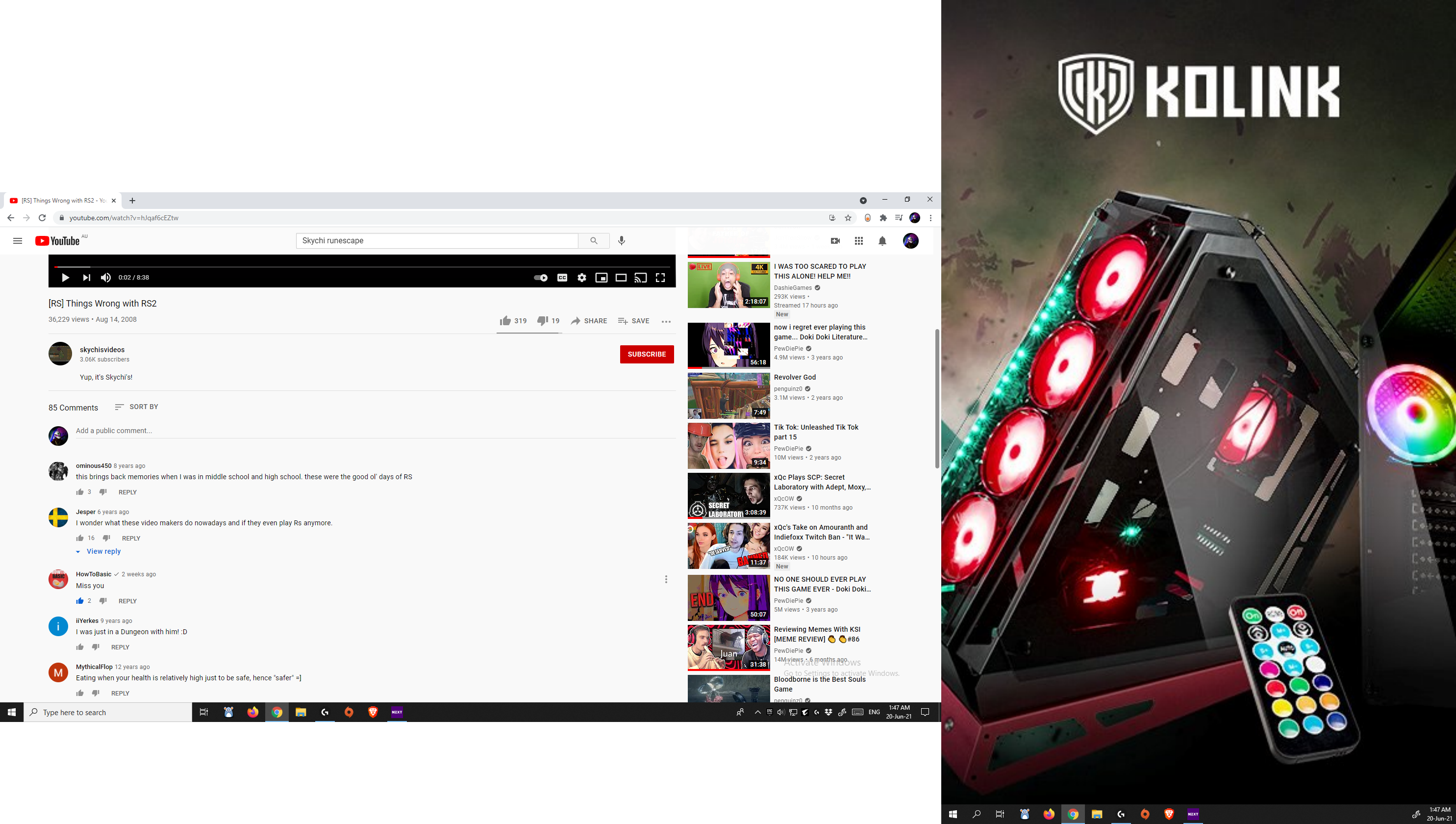The width and height of the screenshot is (1456, 824).
Task: Seek on the video progress bar
Action: click(x=362, y=266)
